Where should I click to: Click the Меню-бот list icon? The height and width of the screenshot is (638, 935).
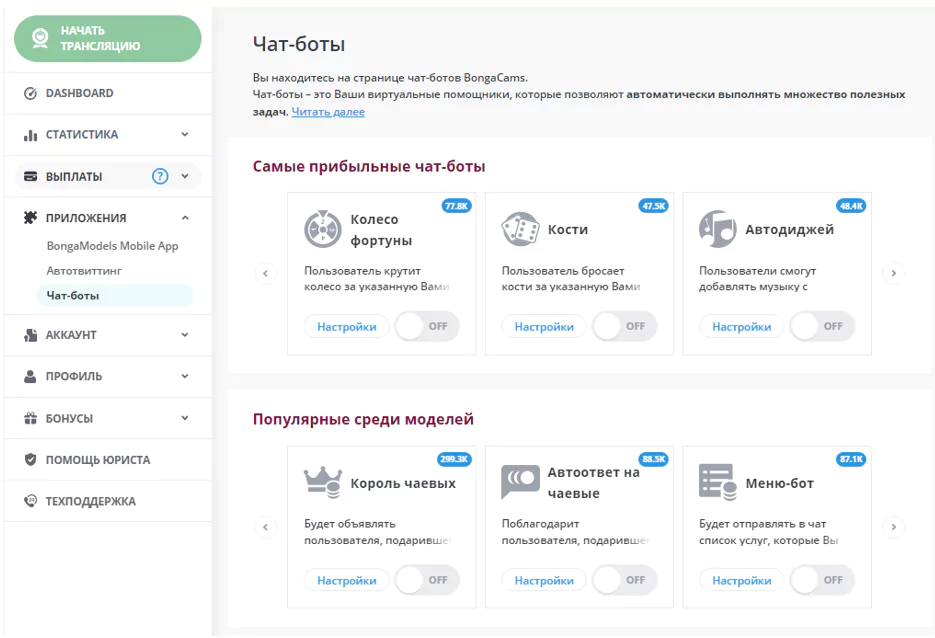[717, 482]
